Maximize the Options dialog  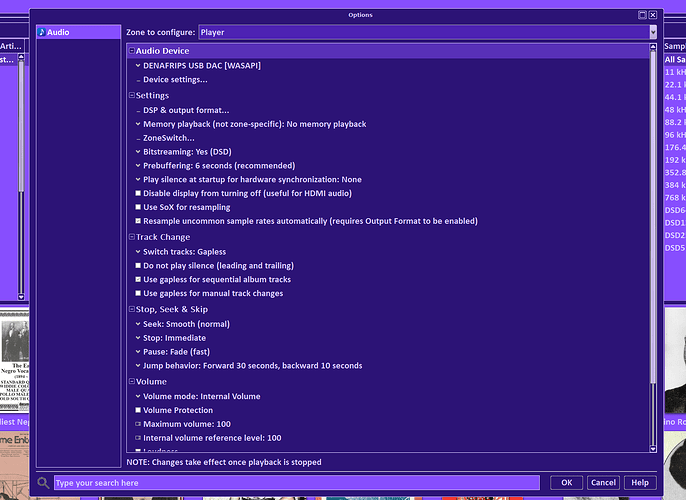point(642,15)
